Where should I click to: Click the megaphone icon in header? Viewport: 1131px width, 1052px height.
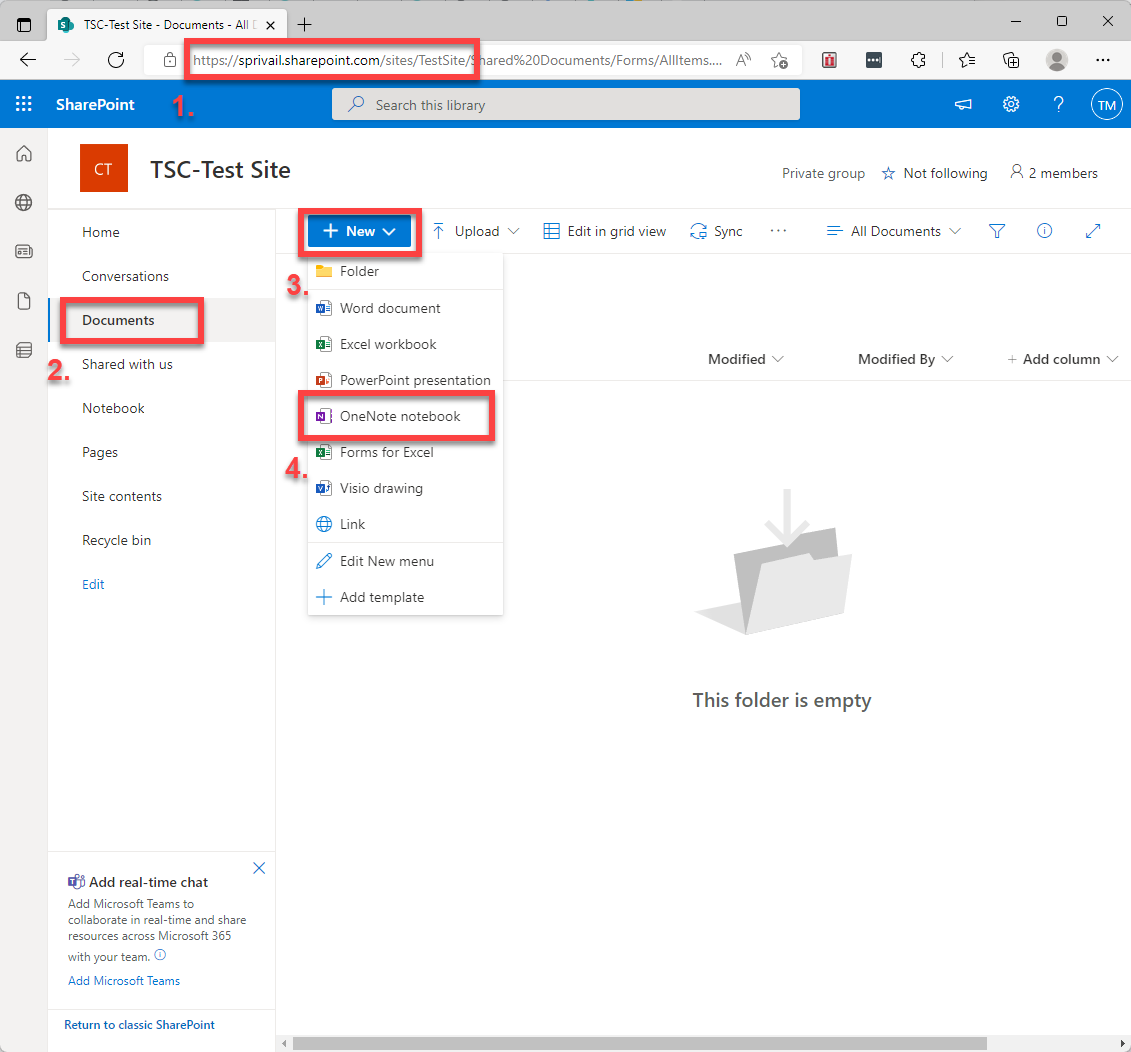pyautogui.click(x=963, y=104)
